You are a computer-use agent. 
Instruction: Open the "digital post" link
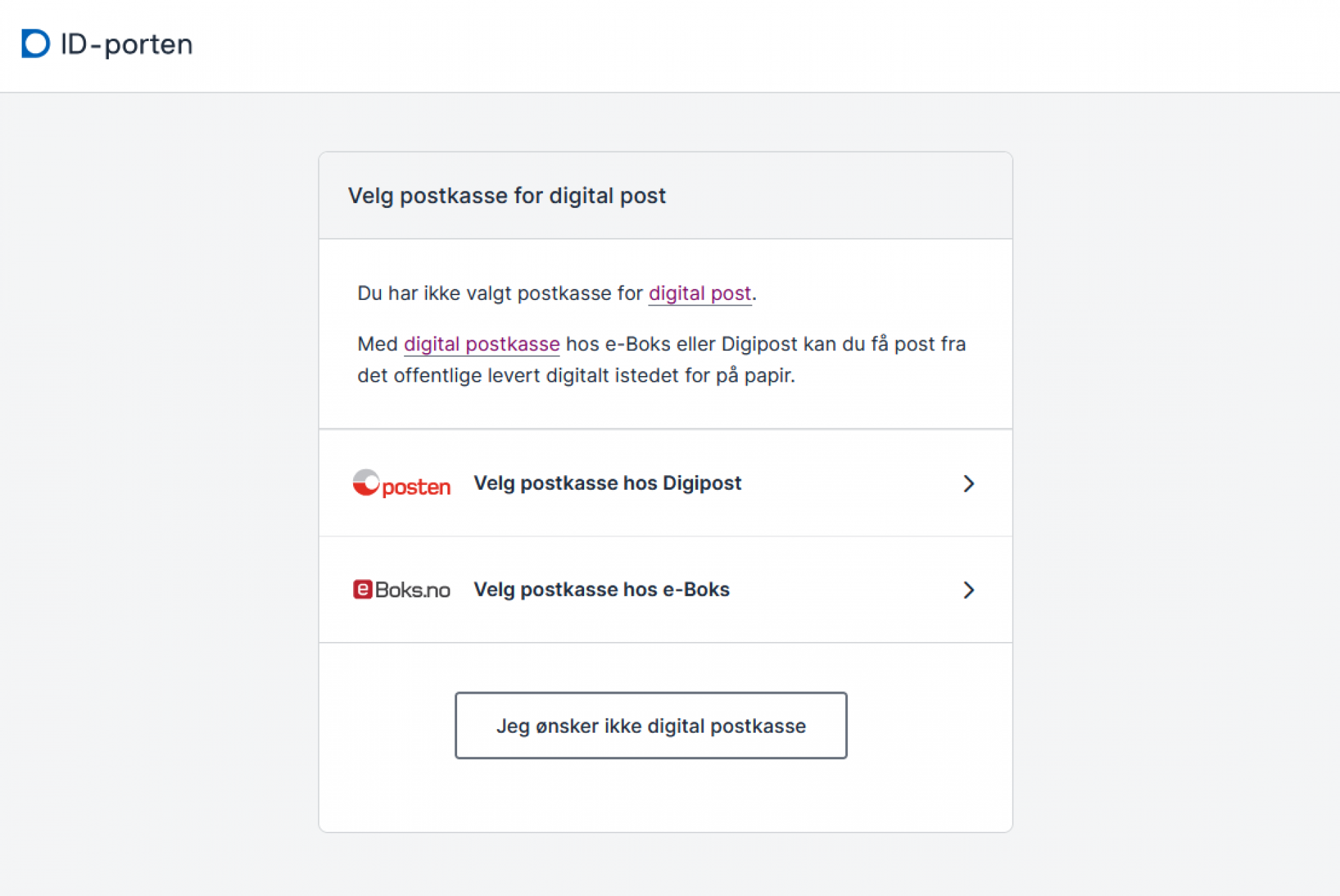pyautogui.click(x=700, y=293)
